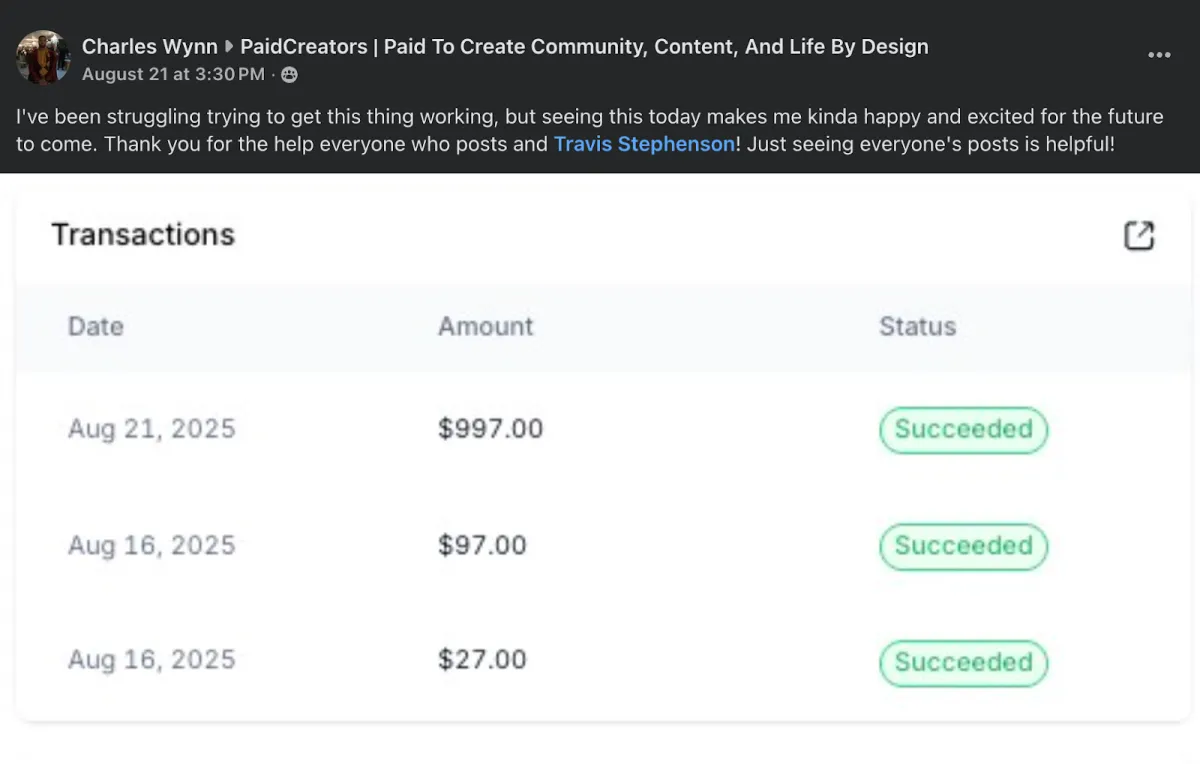Open Charles Wynn's profile name link

149,47
